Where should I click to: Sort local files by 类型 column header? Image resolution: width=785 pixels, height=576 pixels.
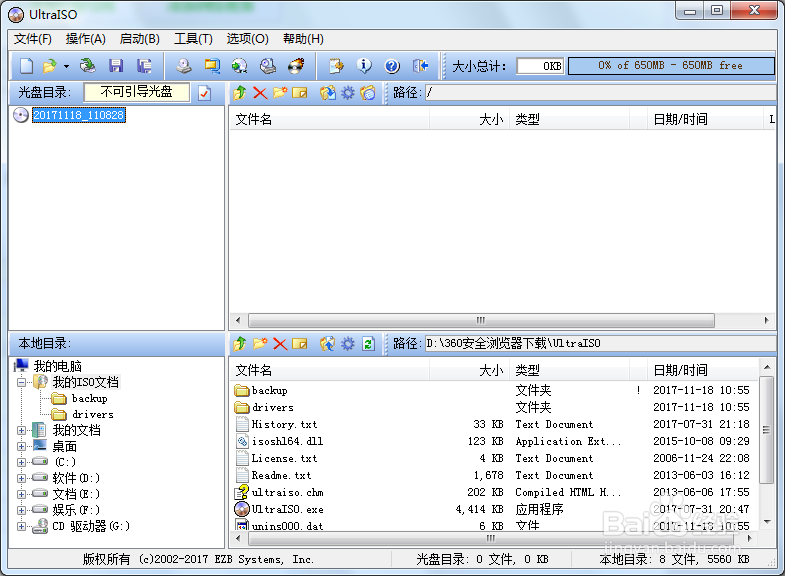[x=569, y=371]
